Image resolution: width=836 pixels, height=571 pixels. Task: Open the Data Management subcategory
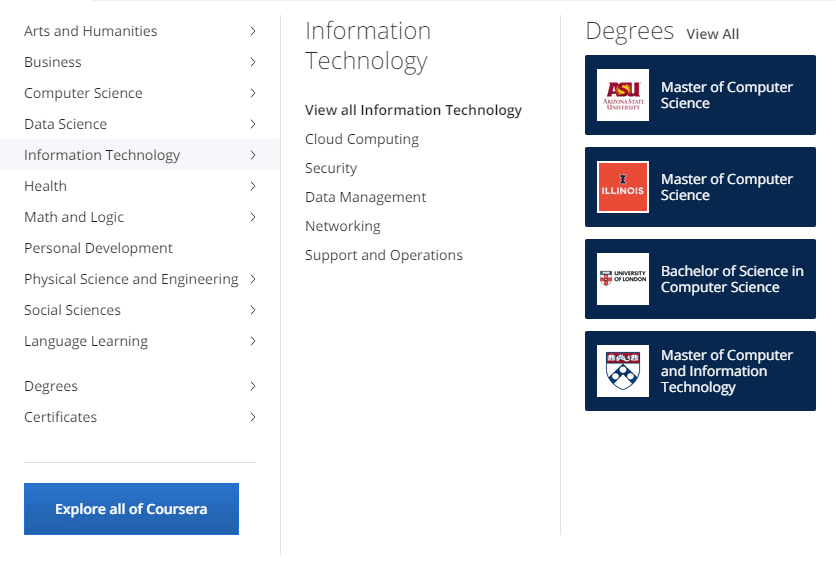coord(365,197)
